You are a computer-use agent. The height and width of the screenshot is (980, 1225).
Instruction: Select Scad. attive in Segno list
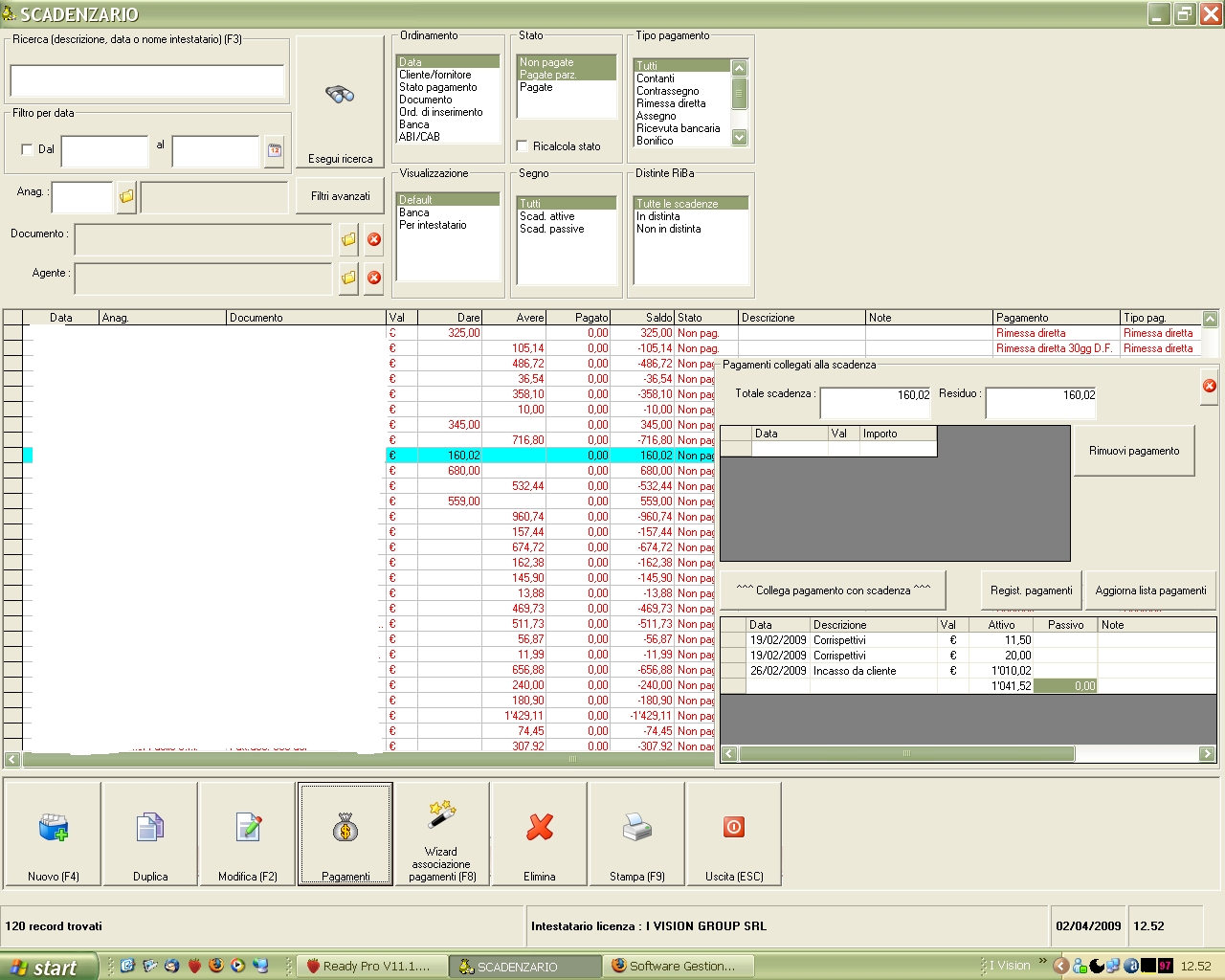coord(547,216)
